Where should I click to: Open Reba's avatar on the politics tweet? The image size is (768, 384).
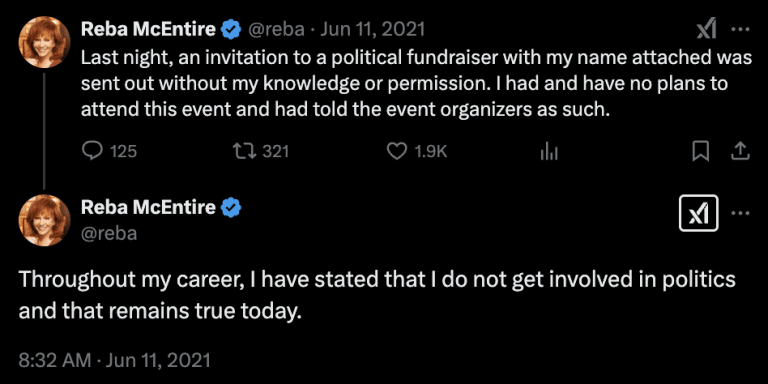[x=45, y=220]
